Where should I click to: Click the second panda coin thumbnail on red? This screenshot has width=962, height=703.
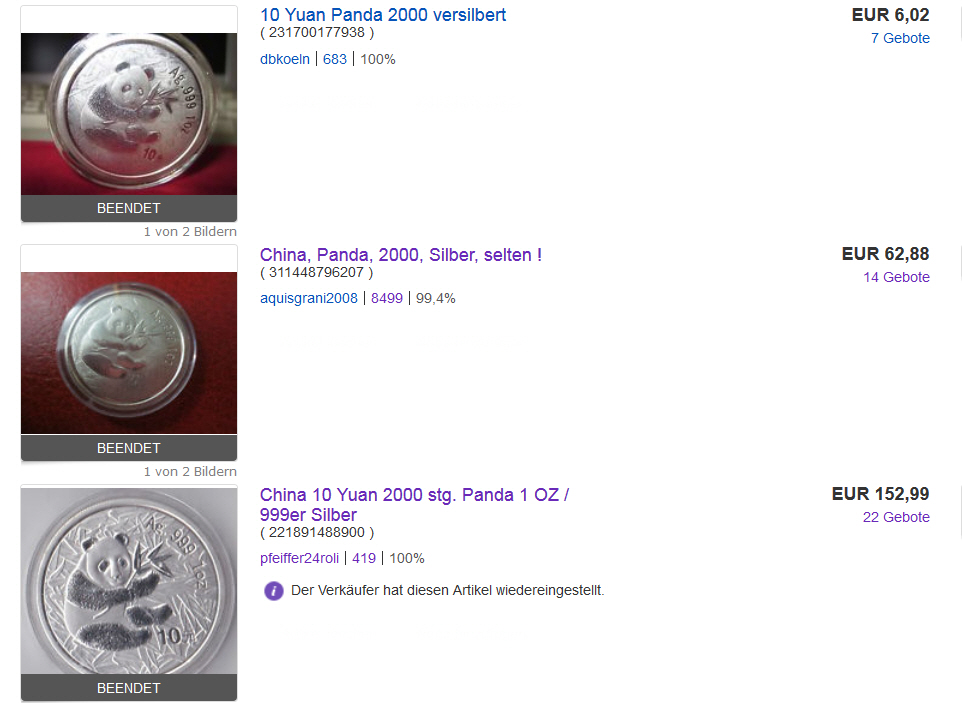(x=129, y=353)
